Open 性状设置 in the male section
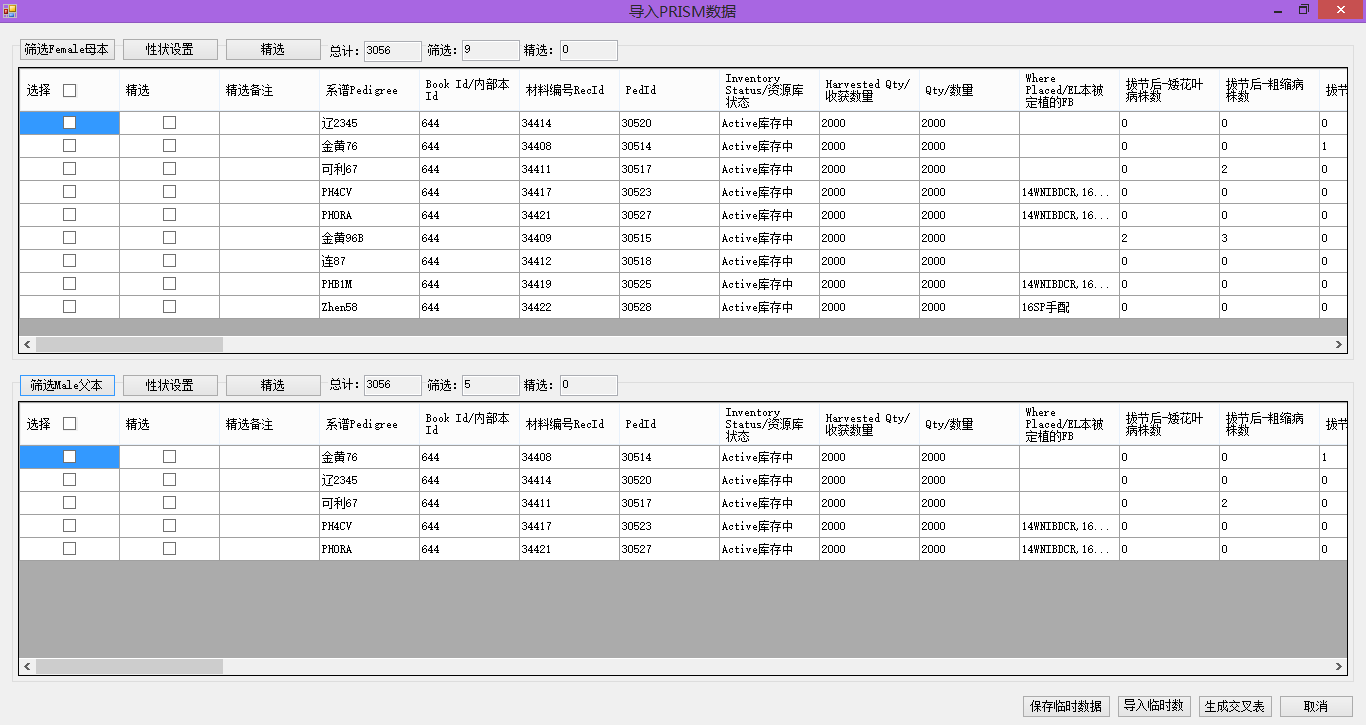Image resolution: width=1366 pixels, height=725 pixels. click(x=170, y=385)
